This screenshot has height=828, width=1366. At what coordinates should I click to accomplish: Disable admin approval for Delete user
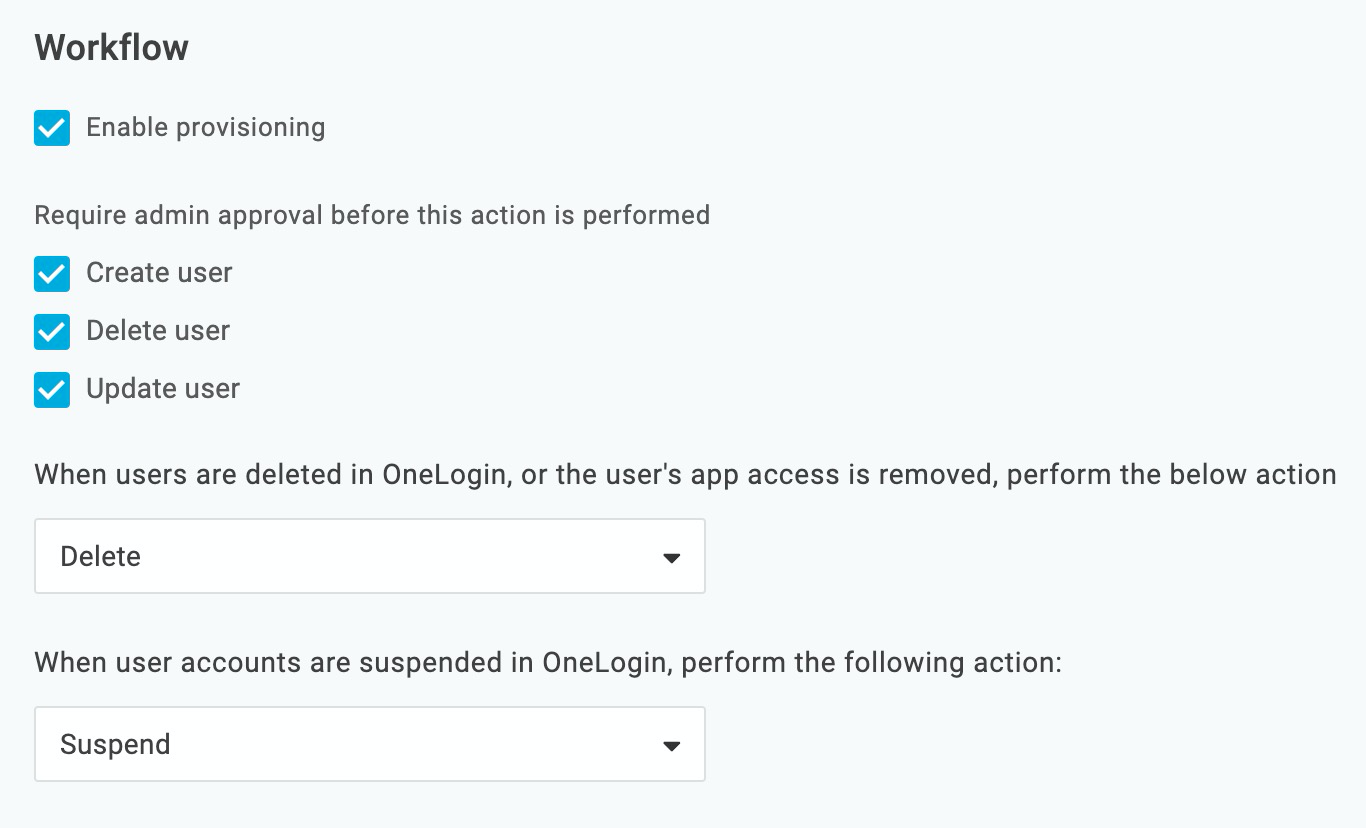(52, 331)
